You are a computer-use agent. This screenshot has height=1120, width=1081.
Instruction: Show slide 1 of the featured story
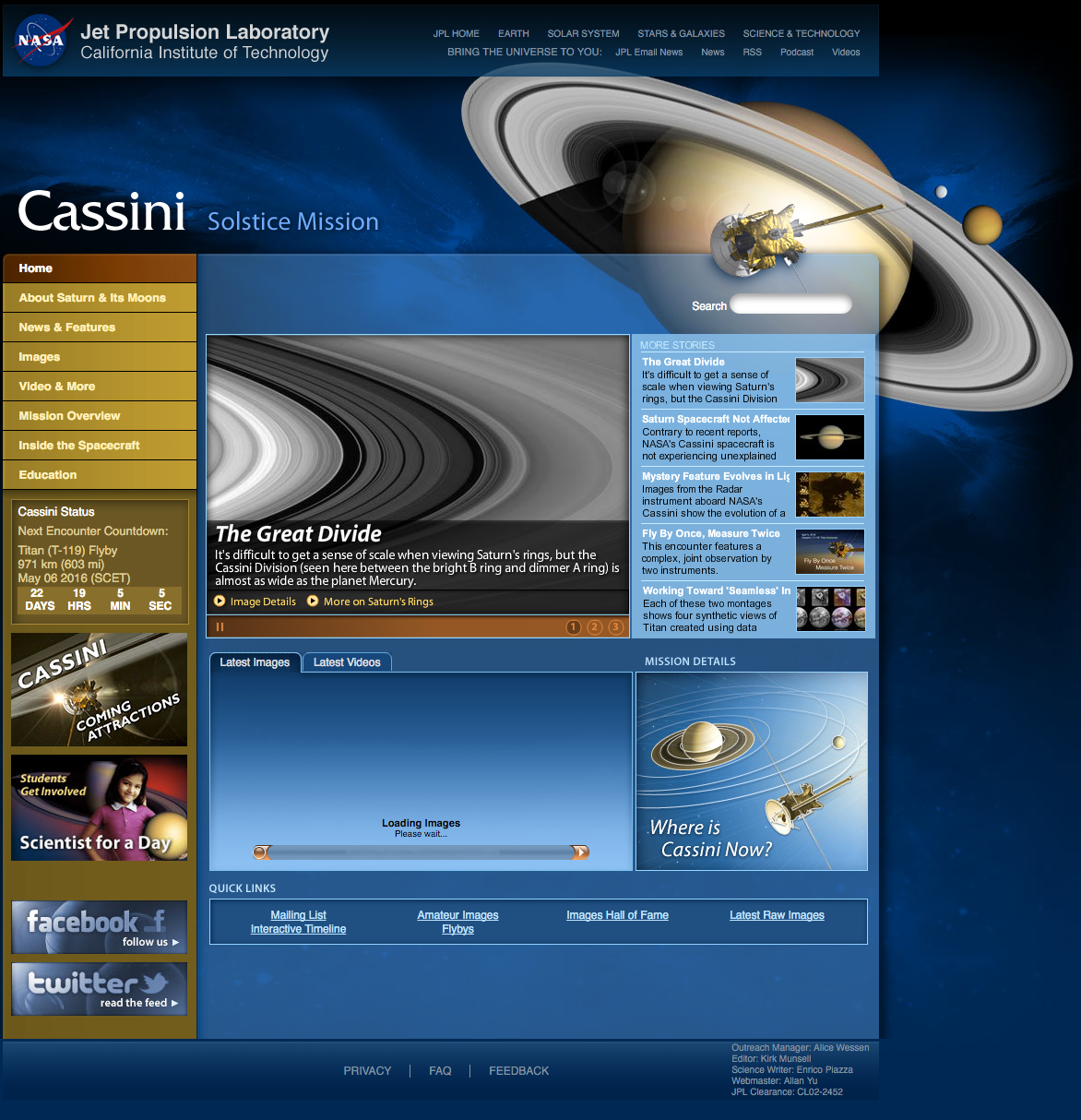coord(574,627)
